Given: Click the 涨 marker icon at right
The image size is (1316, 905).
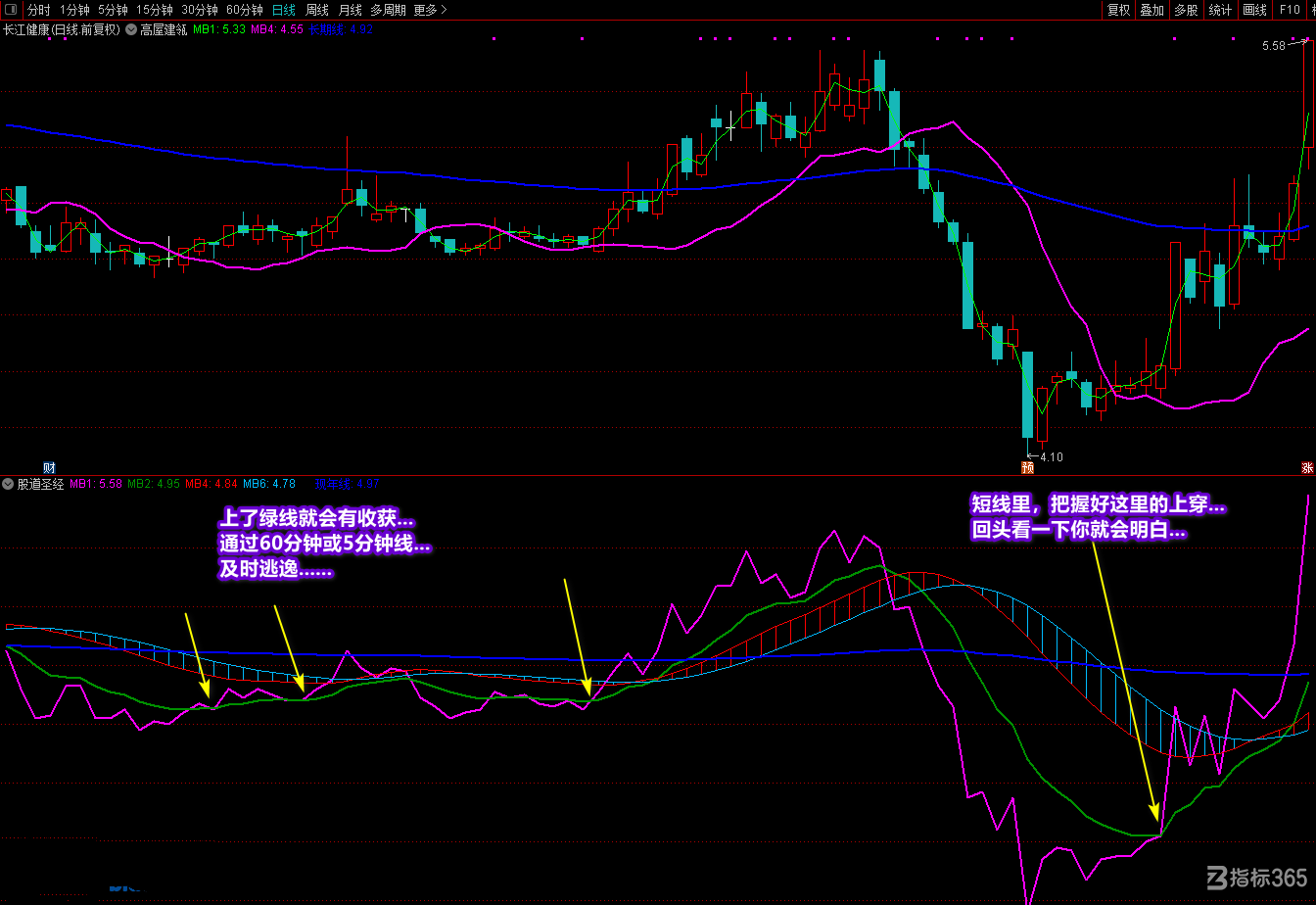Looking at the screenshot, I should [x=1307, y=467].
